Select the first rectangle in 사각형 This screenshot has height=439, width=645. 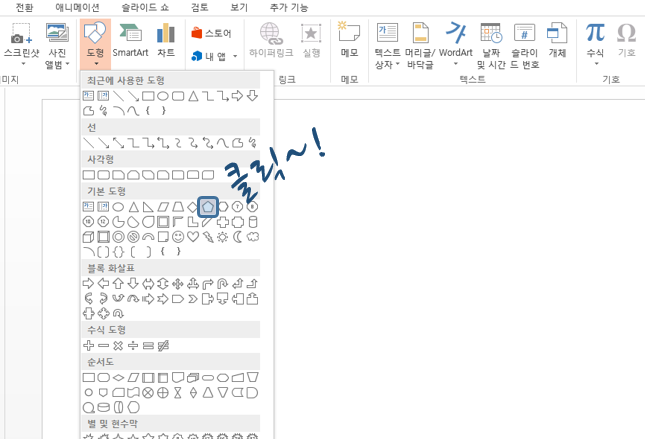pyautogui.click(x=88, y=175)
